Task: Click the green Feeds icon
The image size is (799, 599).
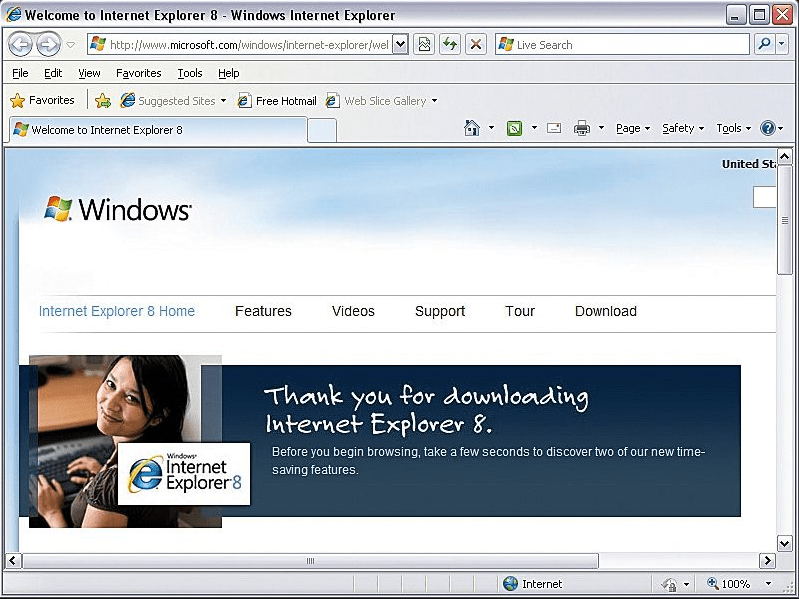Action: click(514, 128)
